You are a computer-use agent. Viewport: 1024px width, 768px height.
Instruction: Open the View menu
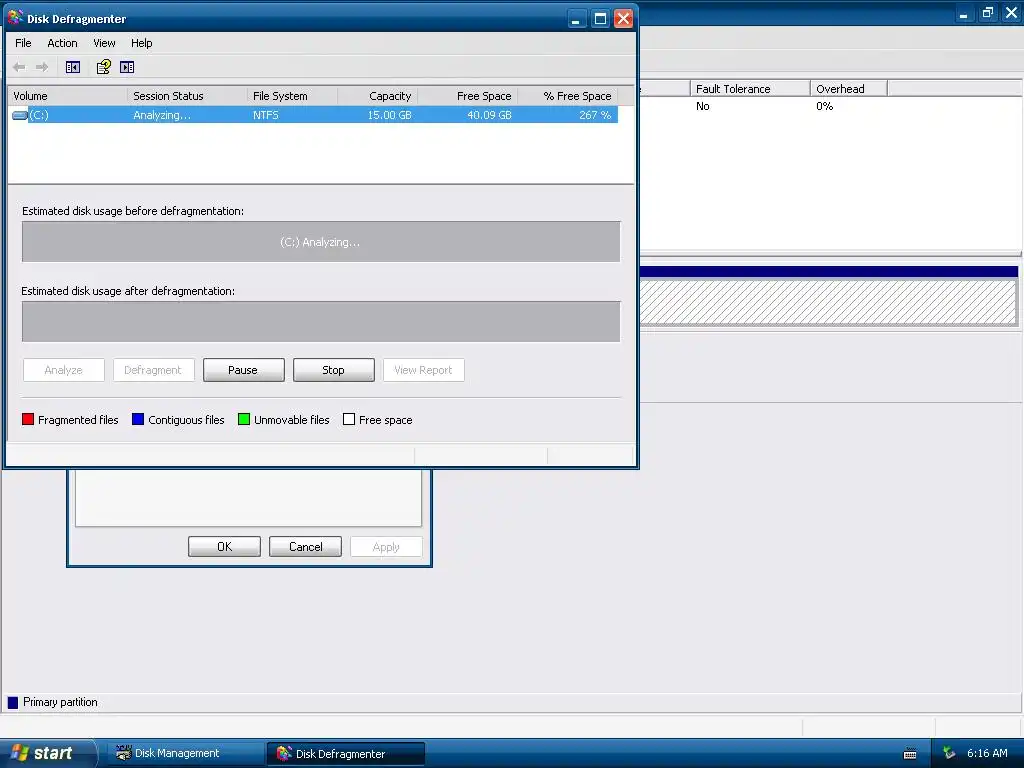(x=104, y=43)
